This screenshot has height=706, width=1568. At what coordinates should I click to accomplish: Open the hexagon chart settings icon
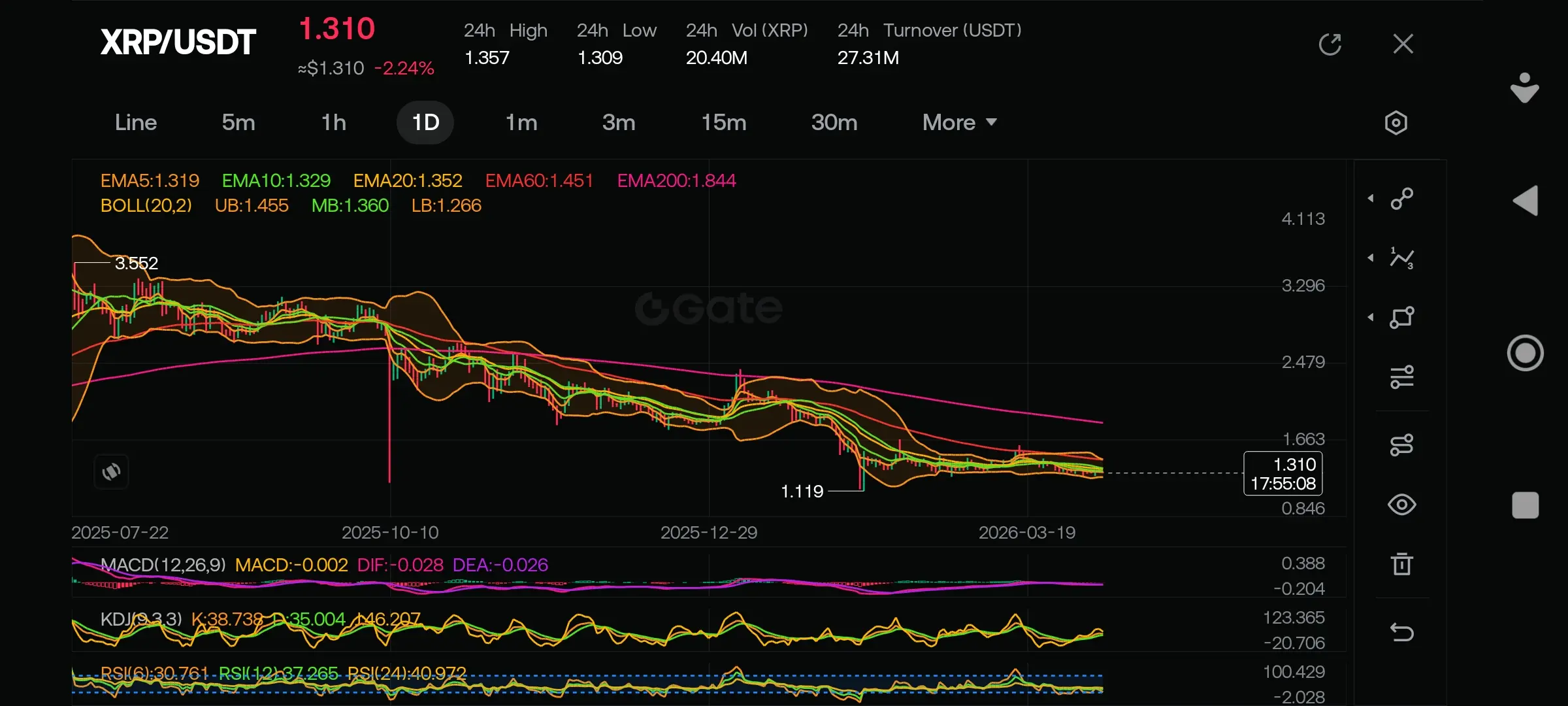pyautogui.click(x=1396, y=123)
